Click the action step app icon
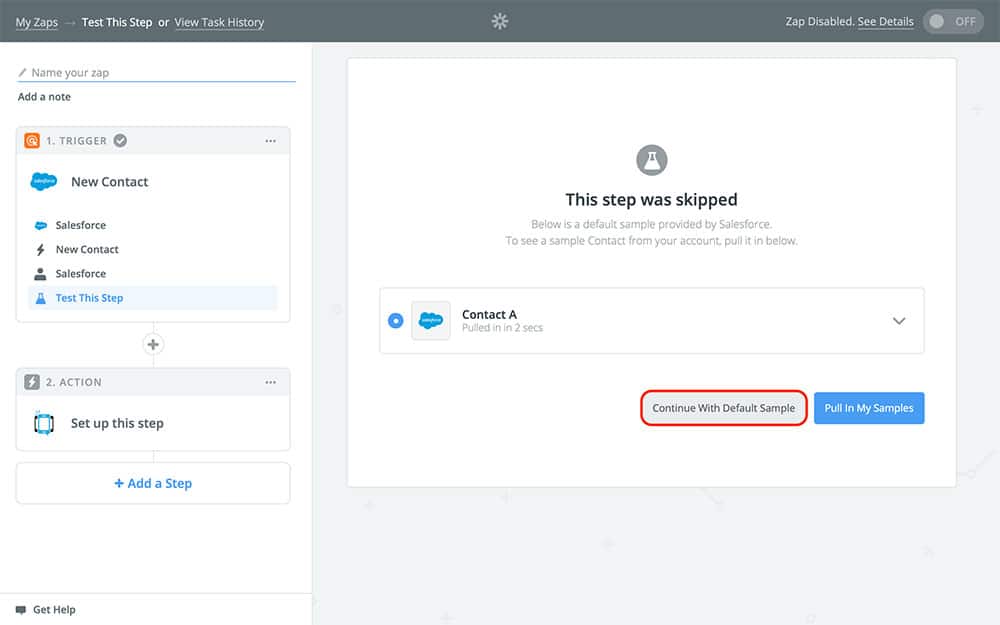 (44, 423)
